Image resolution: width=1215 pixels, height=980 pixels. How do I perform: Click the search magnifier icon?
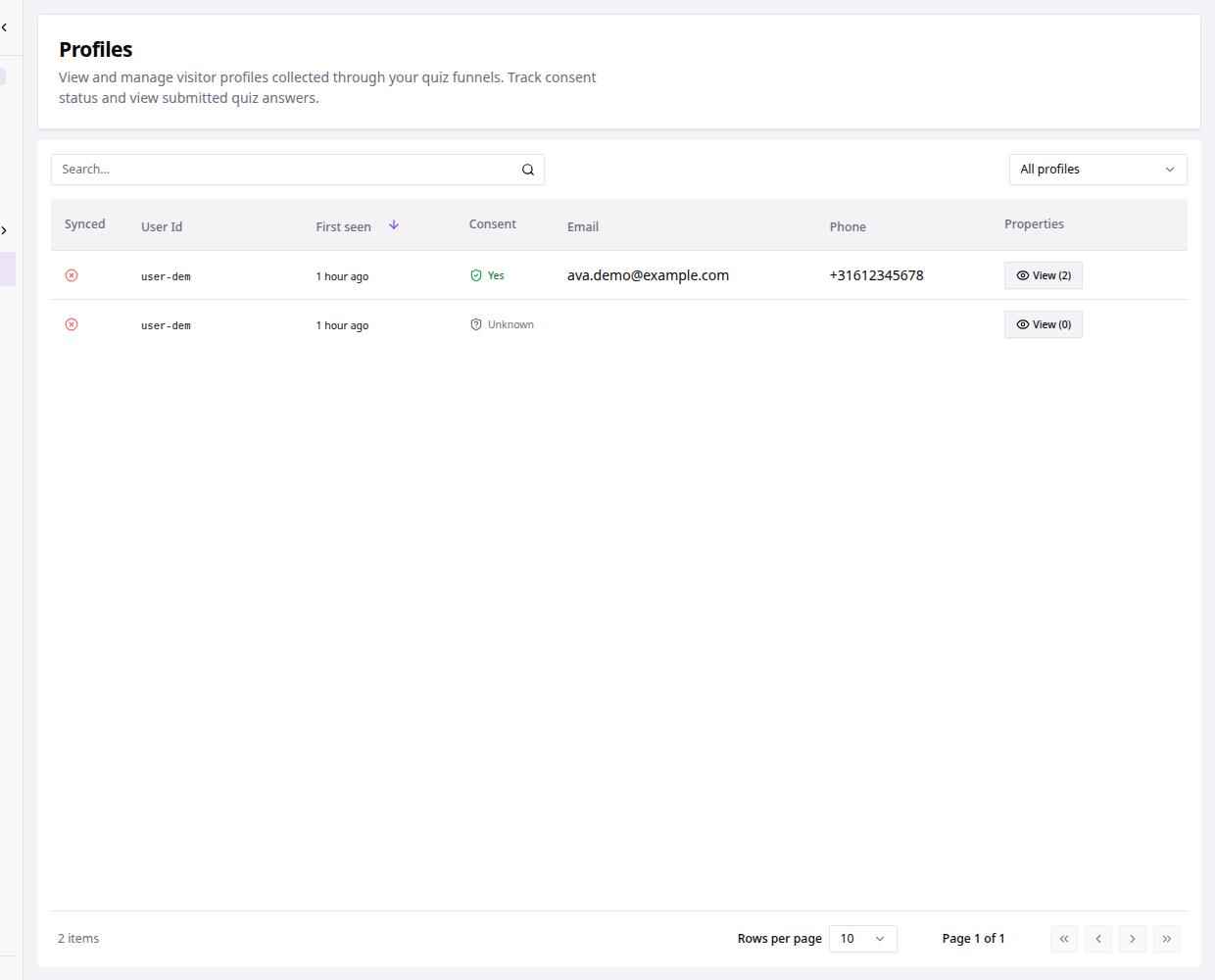528,170
